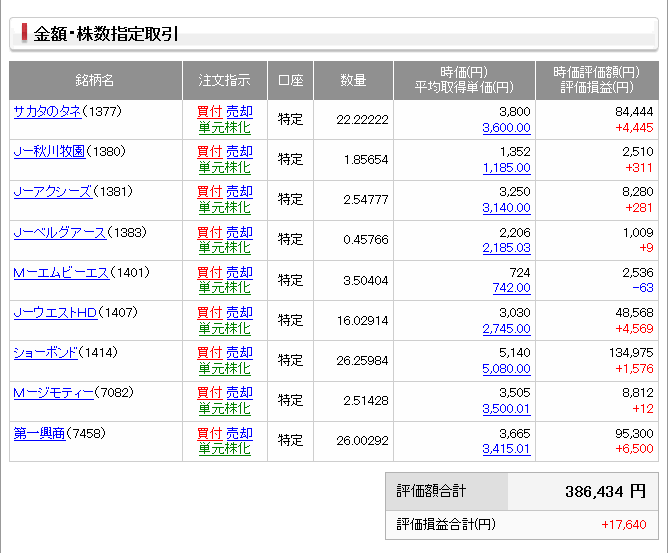Open average cost 3,600.00 link
The image size is (669, 553).
click(506, 128)
